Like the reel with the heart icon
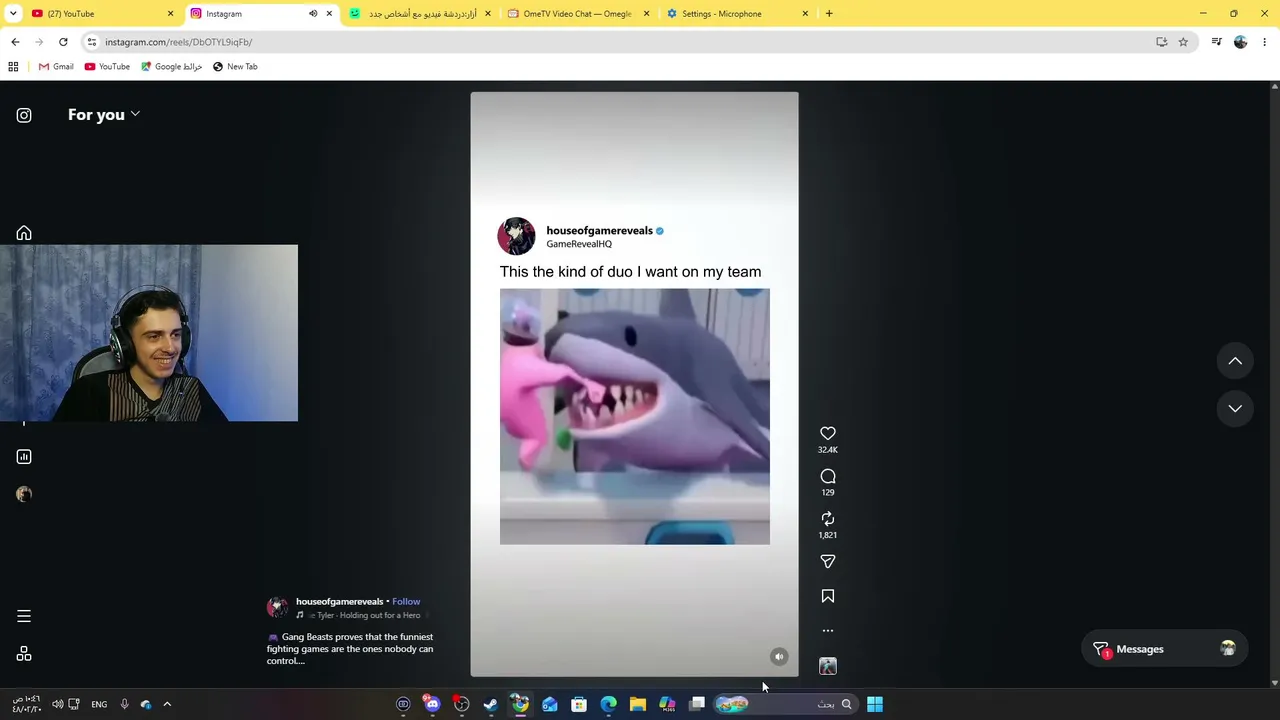Screen dimensions: 1280x720 828,433
